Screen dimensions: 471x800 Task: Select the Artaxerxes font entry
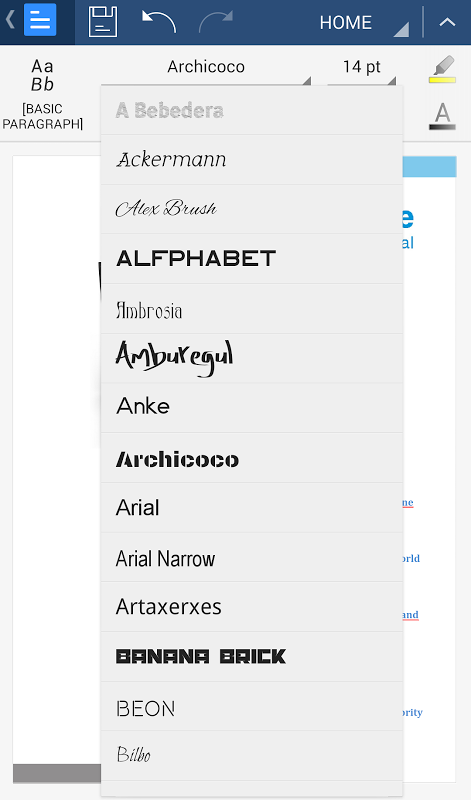[x=252, y=607]
